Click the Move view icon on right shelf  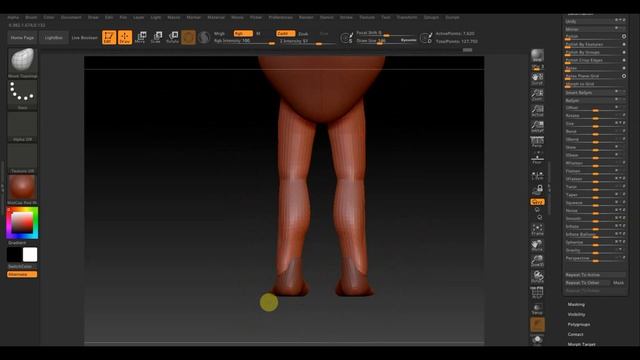(537, 246)
